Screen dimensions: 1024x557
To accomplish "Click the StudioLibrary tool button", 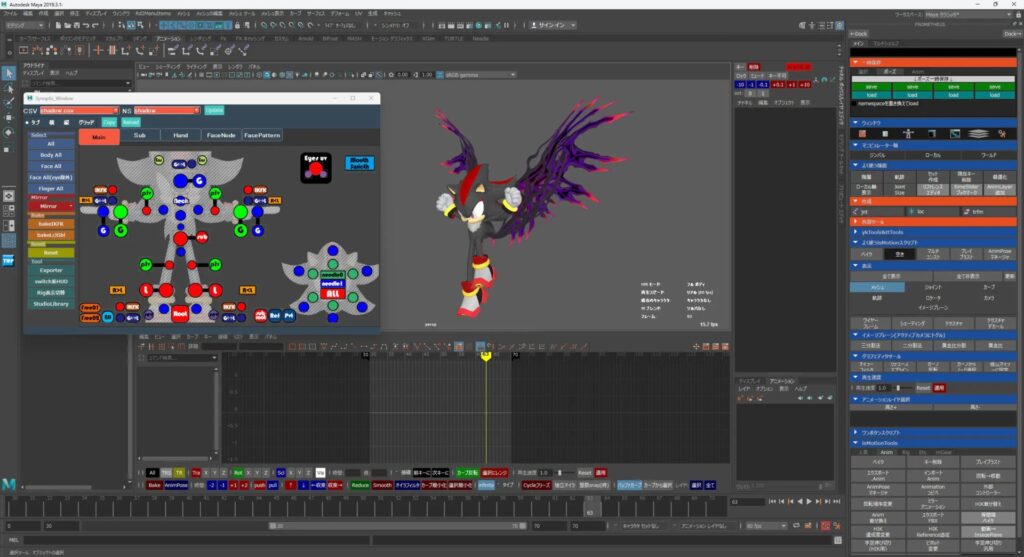I will [x=51, y=304].
